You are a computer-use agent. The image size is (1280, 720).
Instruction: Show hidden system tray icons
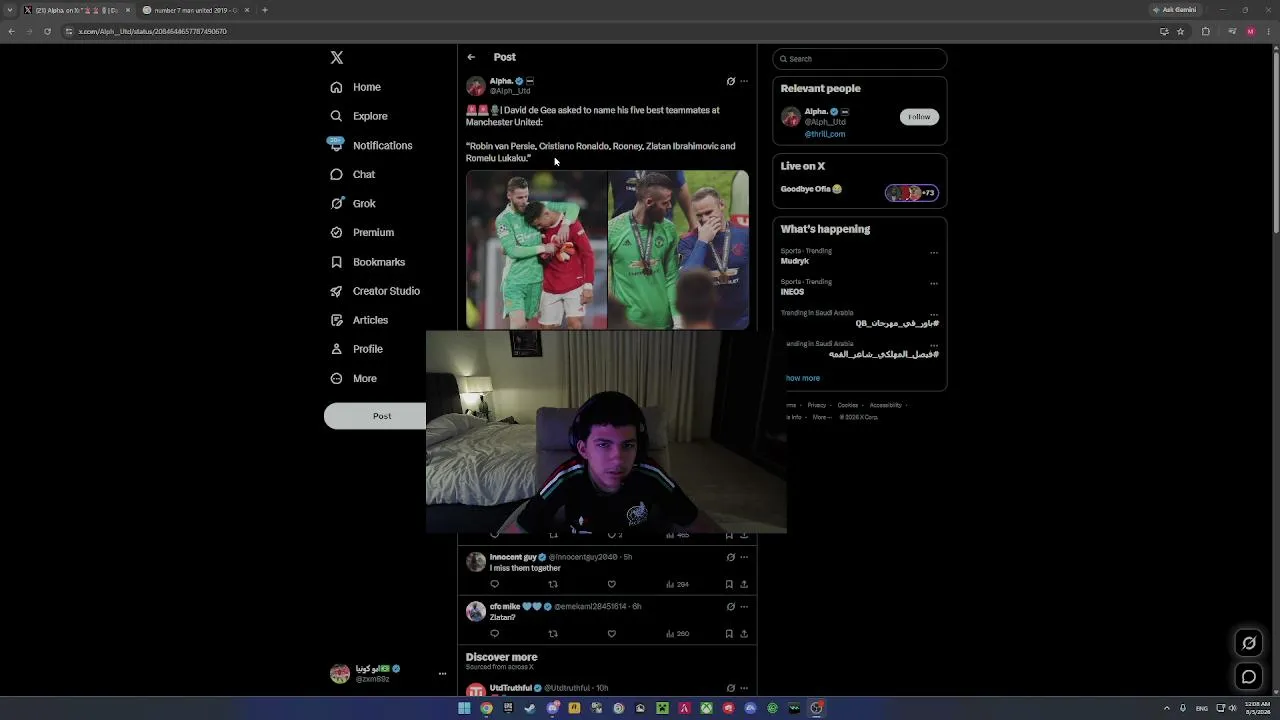pos(1166,708)
